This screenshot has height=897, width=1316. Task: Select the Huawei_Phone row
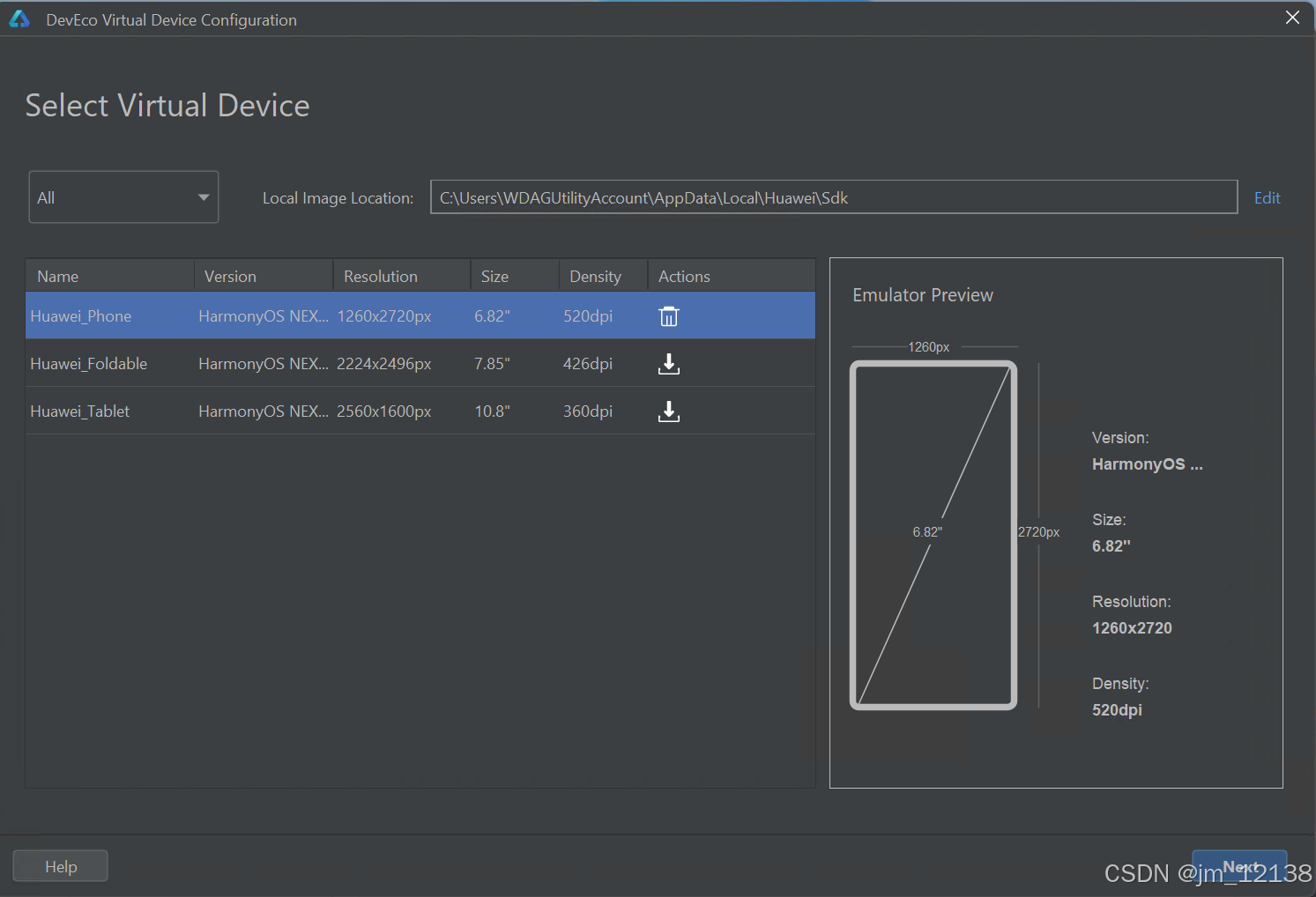click(x=420, y=315)
